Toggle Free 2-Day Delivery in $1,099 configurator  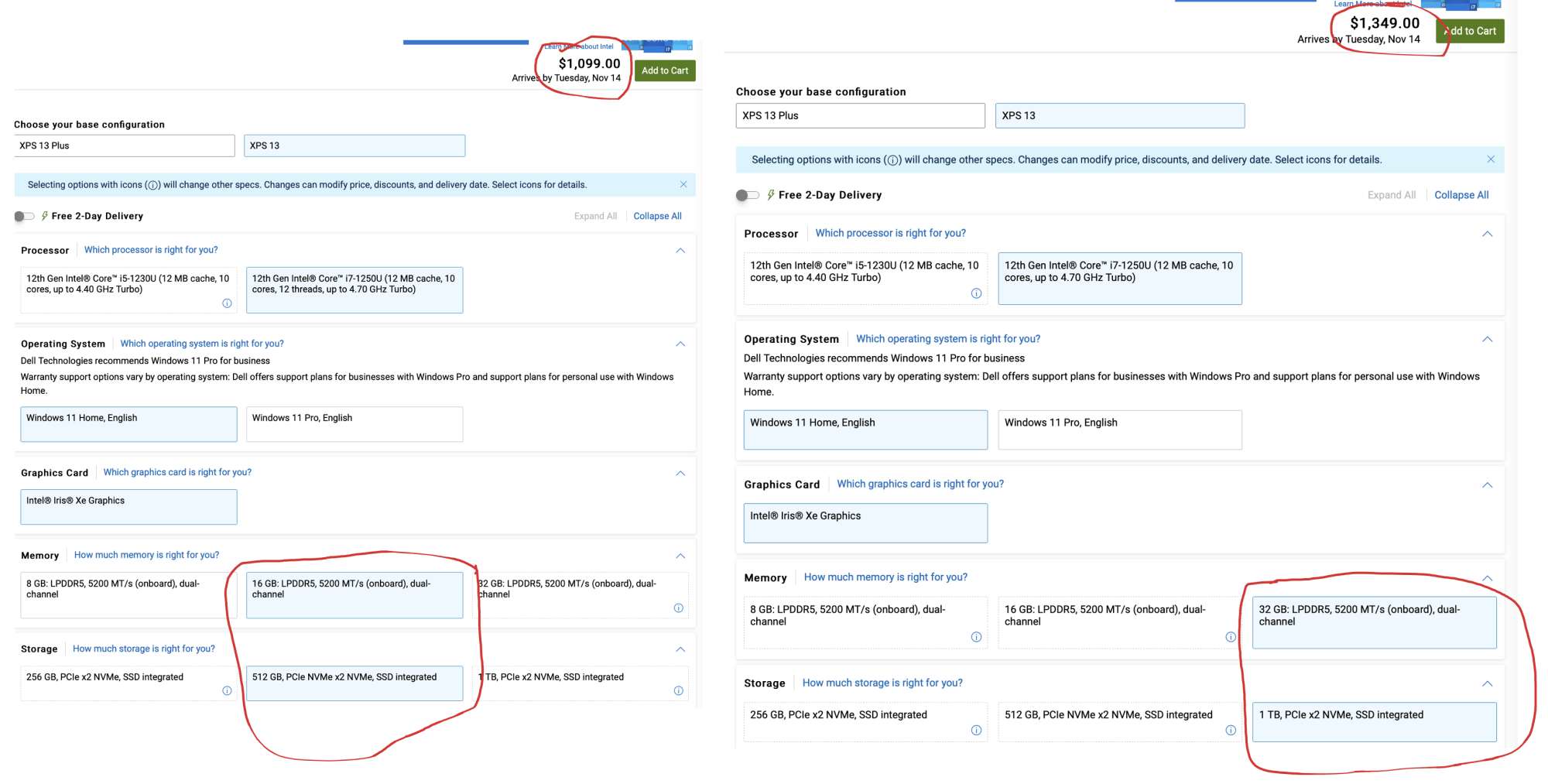(24, 216)
